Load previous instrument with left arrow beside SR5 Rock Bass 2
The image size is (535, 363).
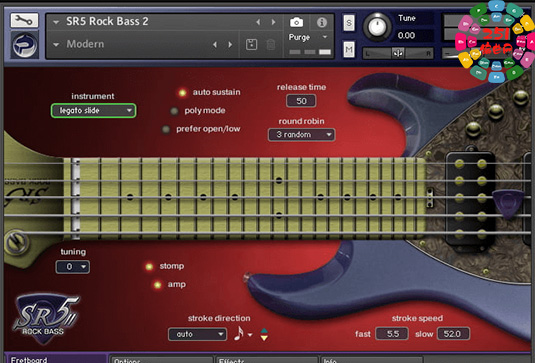click(x=258, y=22)
